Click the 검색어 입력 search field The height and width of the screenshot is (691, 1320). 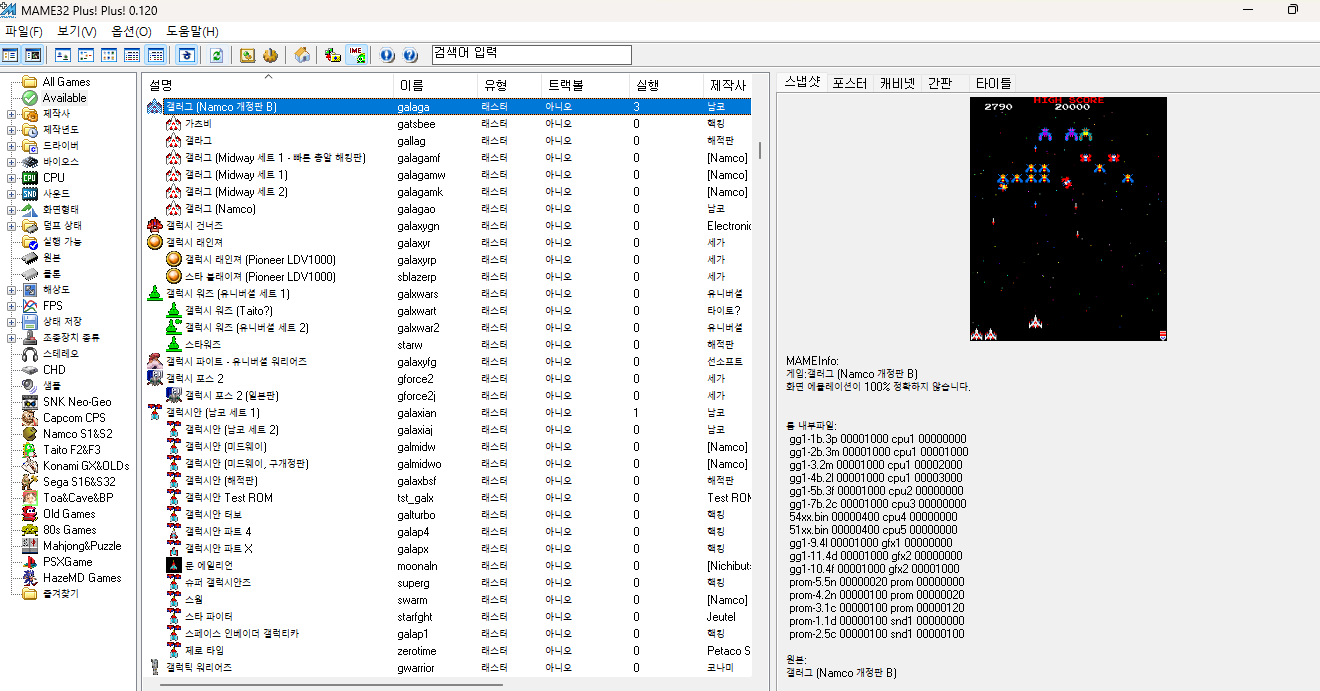531,54
